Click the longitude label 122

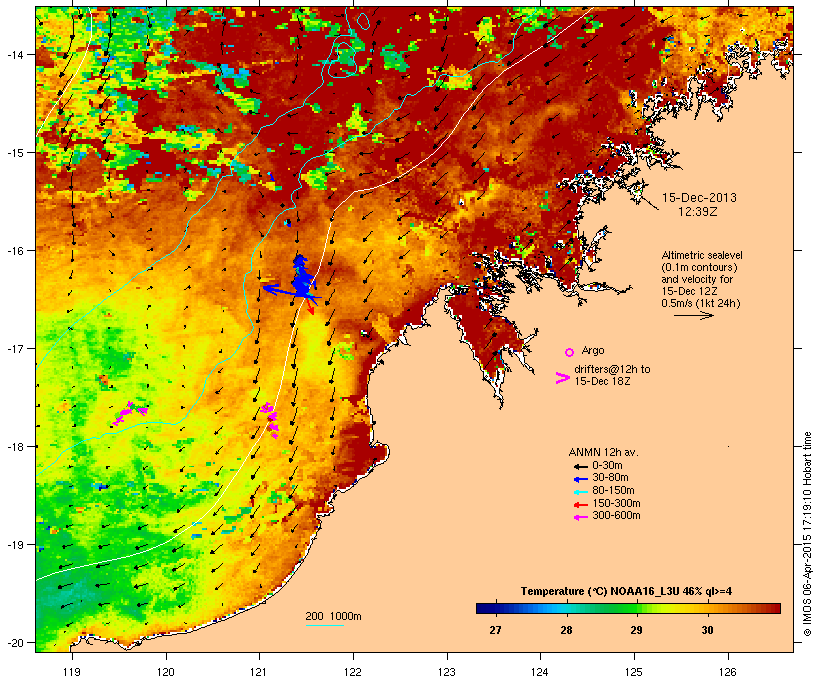coord(353,672)
